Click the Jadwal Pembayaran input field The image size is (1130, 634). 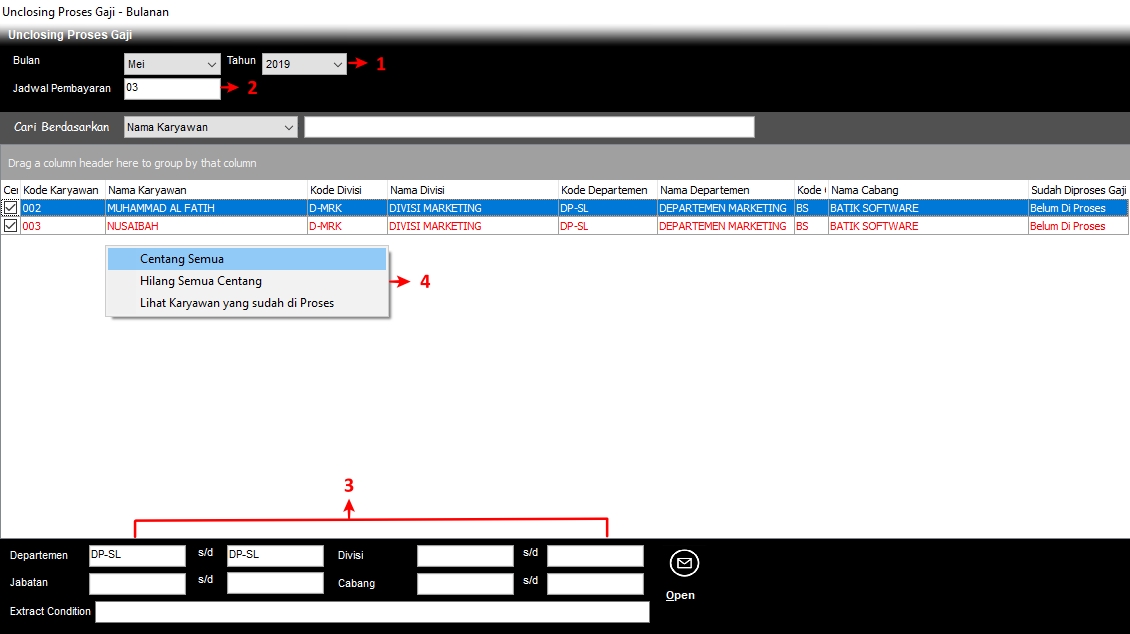(172, 89)
